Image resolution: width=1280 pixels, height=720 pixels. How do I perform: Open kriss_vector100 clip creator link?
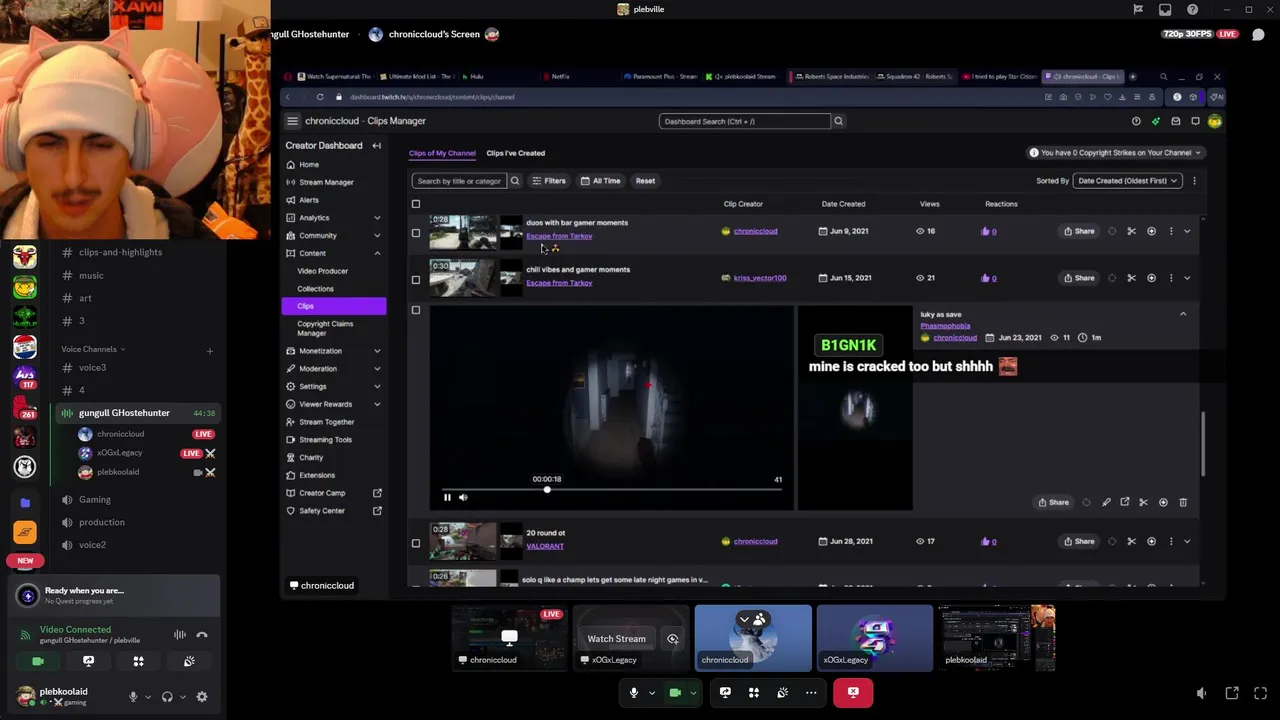(x=760, y=278)
